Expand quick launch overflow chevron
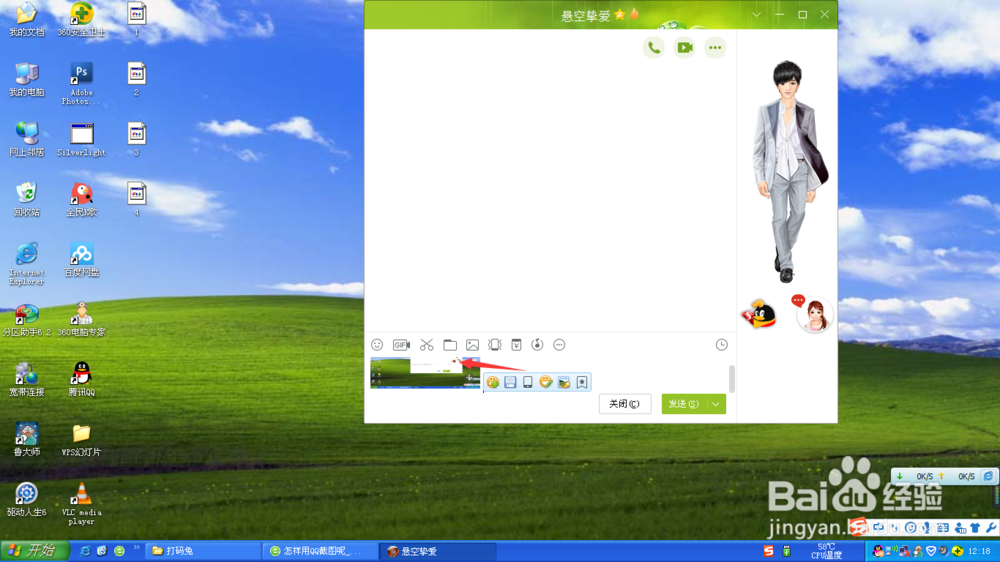This screenshot has width=1000, height=562. coord(136,548)
